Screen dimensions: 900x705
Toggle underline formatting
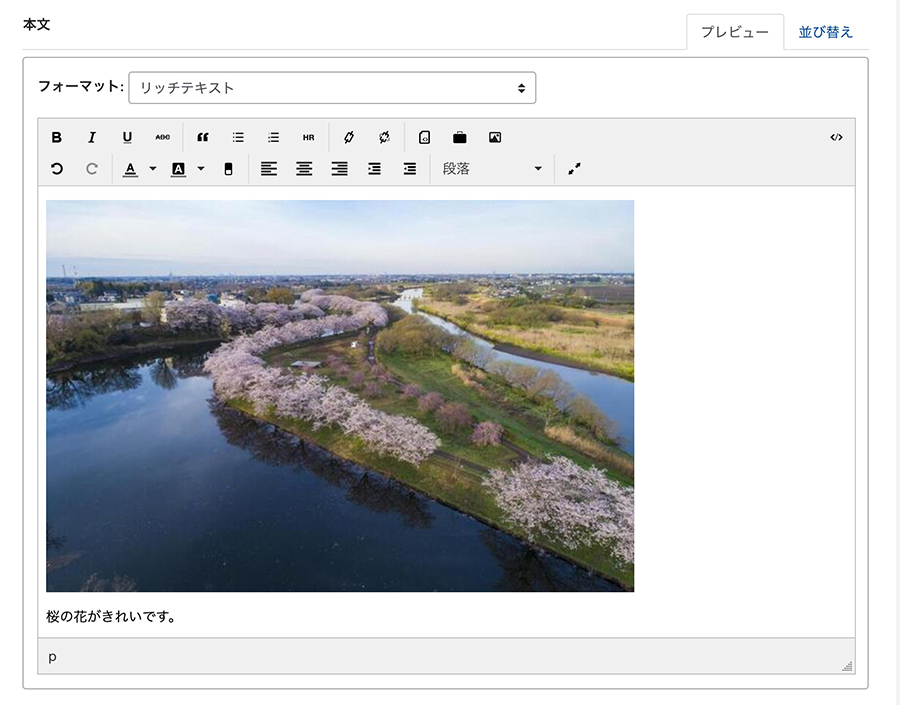[x=127, y=137]
